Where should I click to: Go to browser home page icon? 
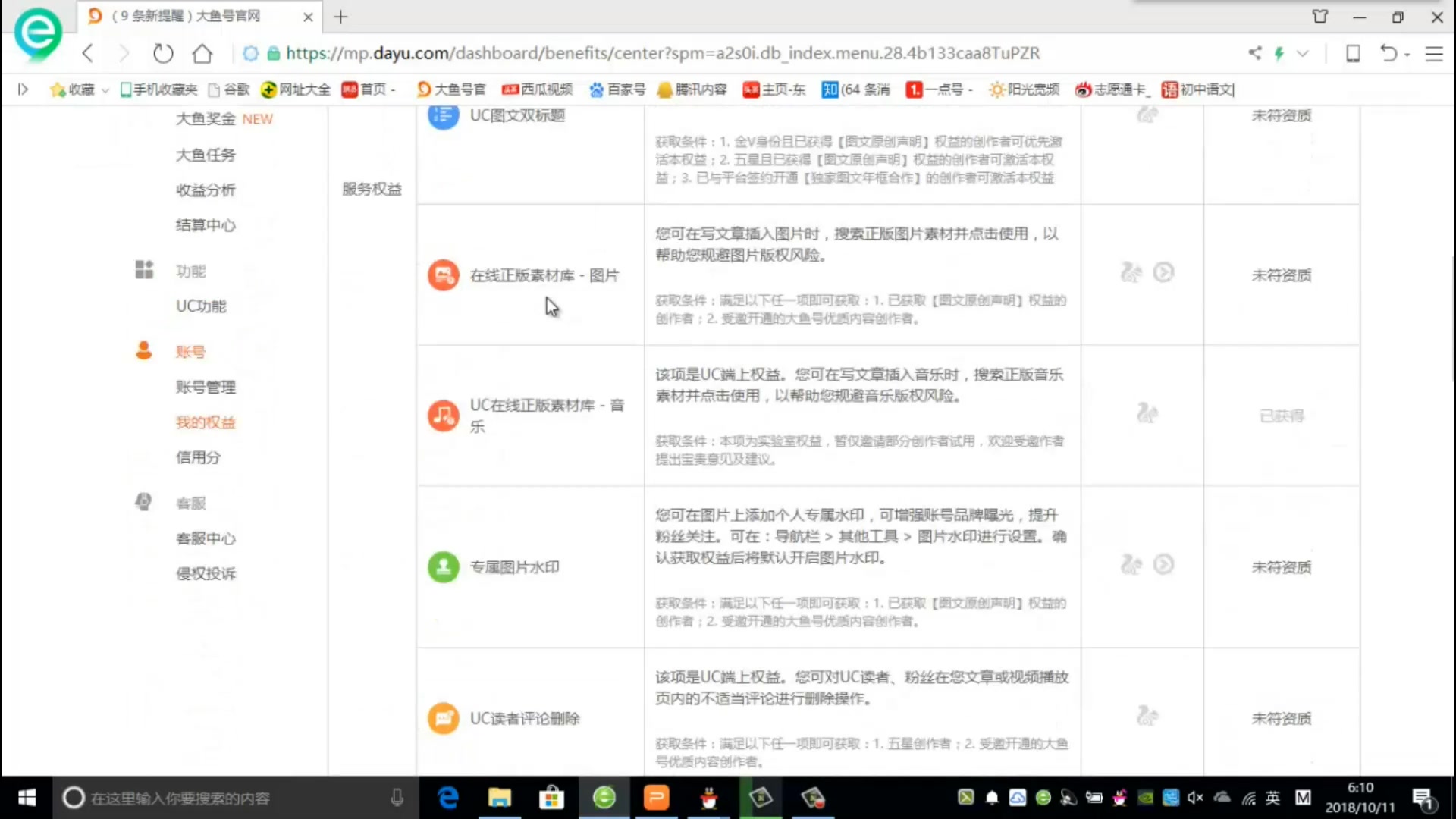[x=202, y=53]
